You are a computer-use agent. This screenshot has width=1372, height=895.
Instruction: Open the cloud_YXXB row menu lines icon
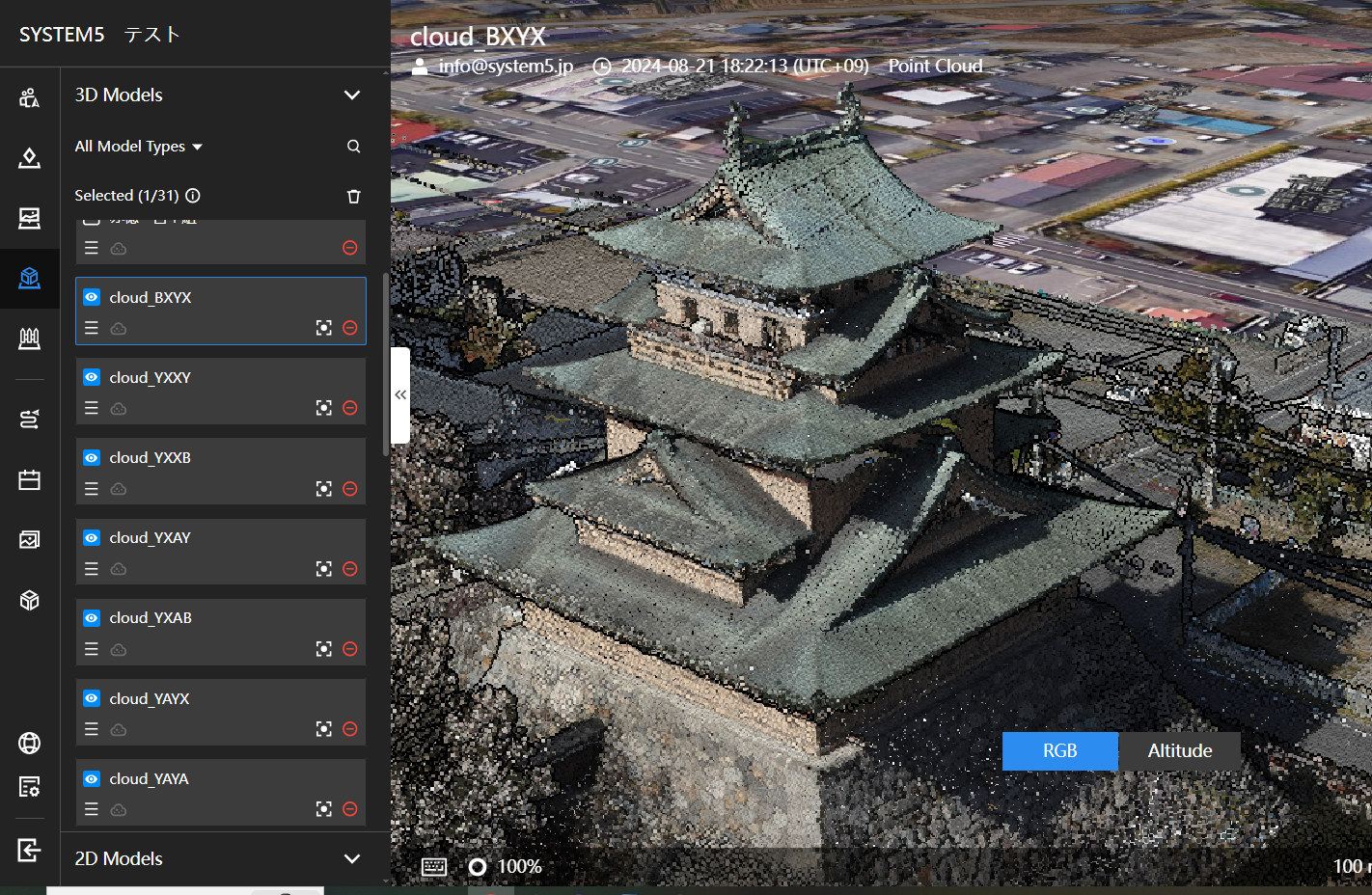(x=92, y=489)
